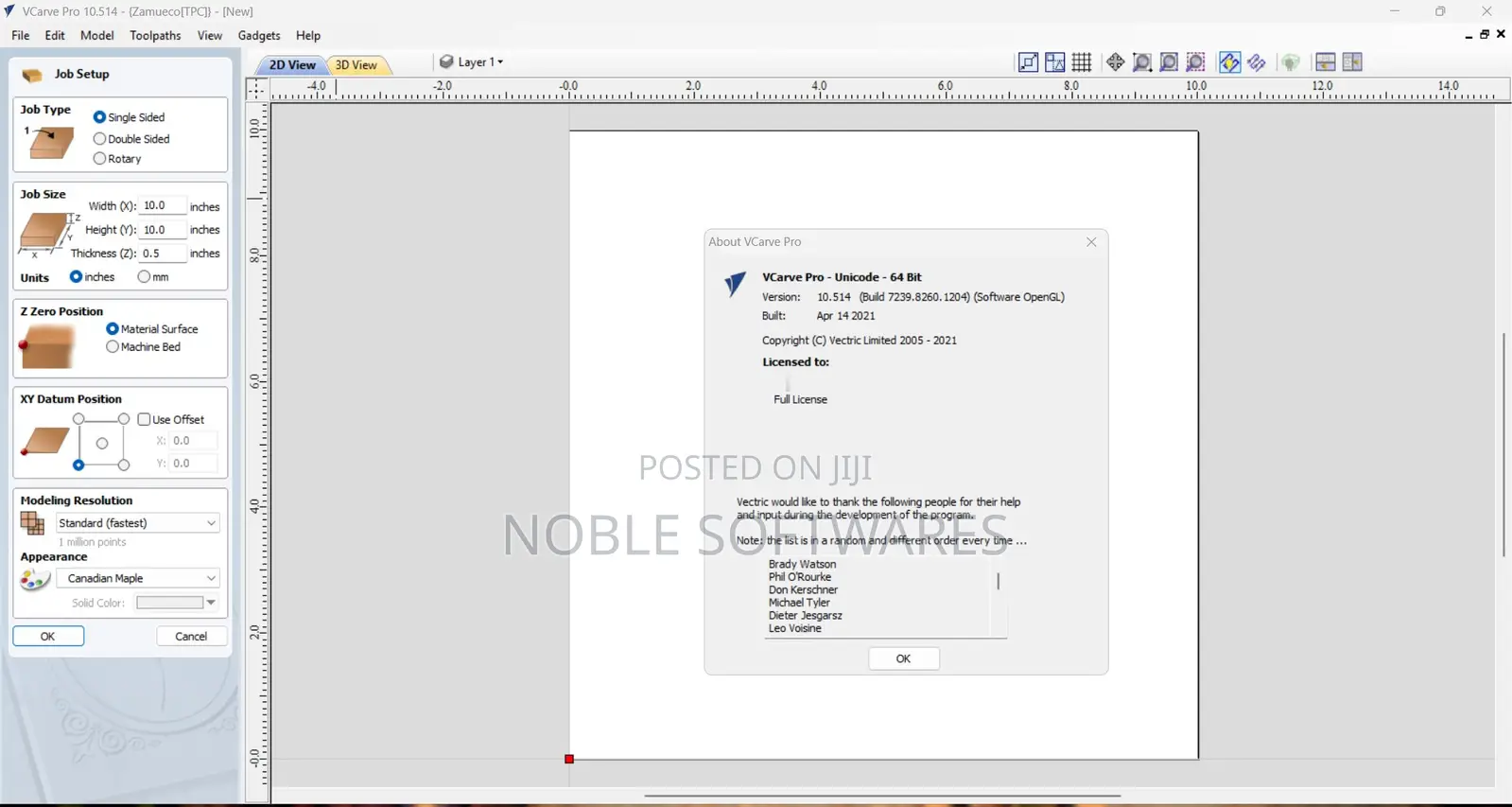Confirm the About dialog with OK
The width and height of the screenshot is (1512, 807).
[x=903, y=658]
